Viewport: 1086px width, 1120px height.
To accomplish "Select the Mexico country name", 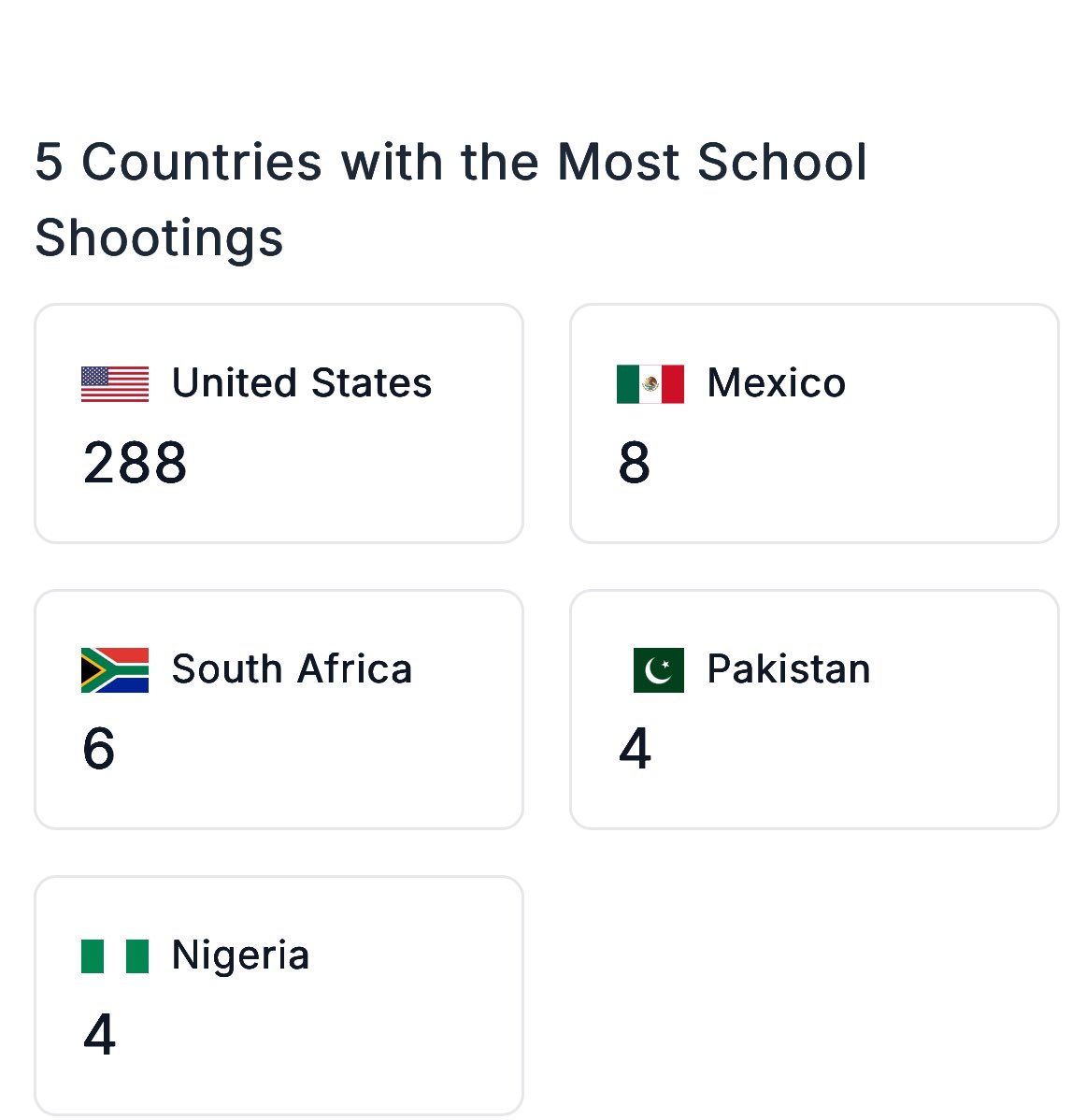I will [777, 383].
